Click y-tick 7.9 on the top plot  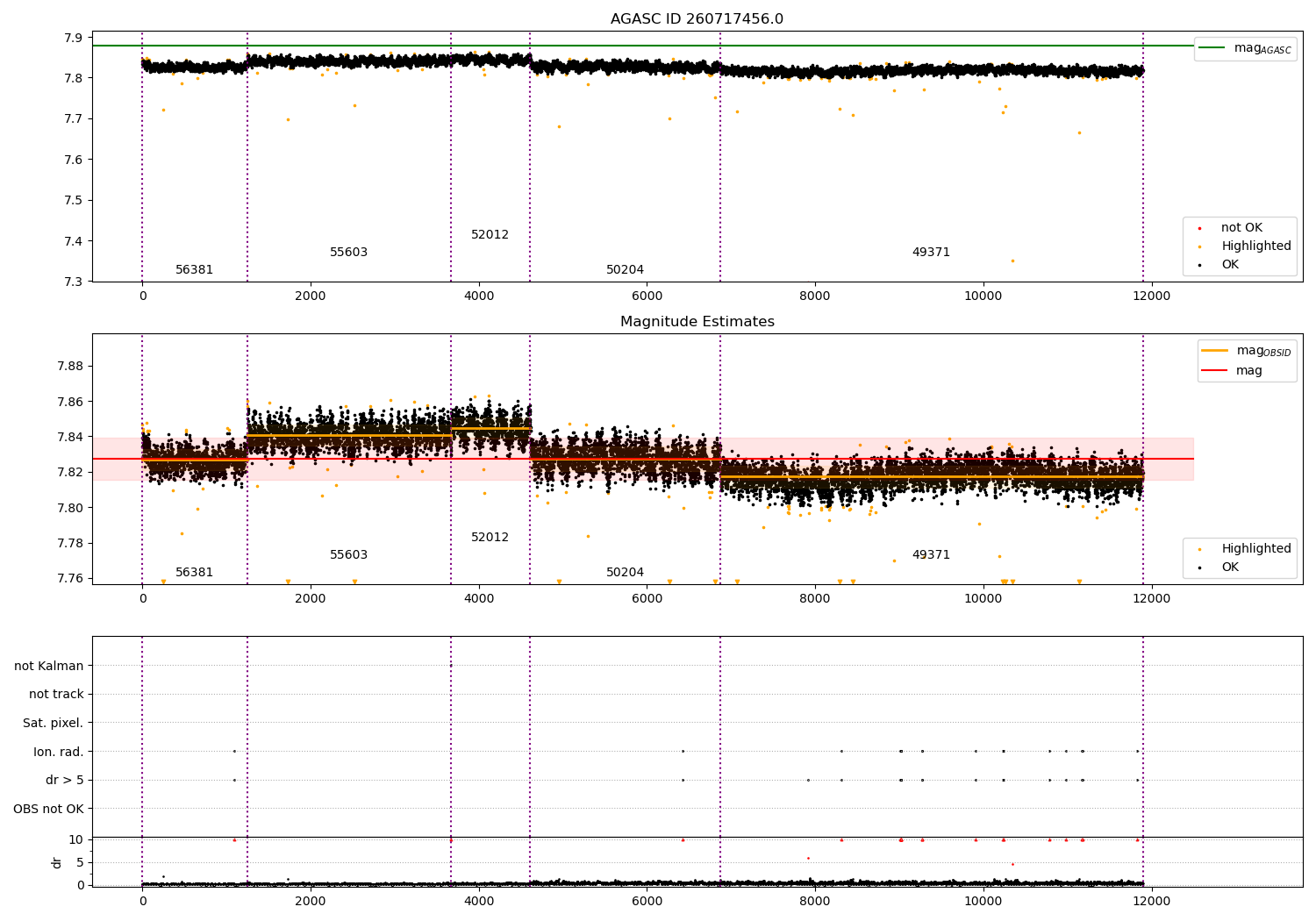pyautogui.click(x=72, y=38)
